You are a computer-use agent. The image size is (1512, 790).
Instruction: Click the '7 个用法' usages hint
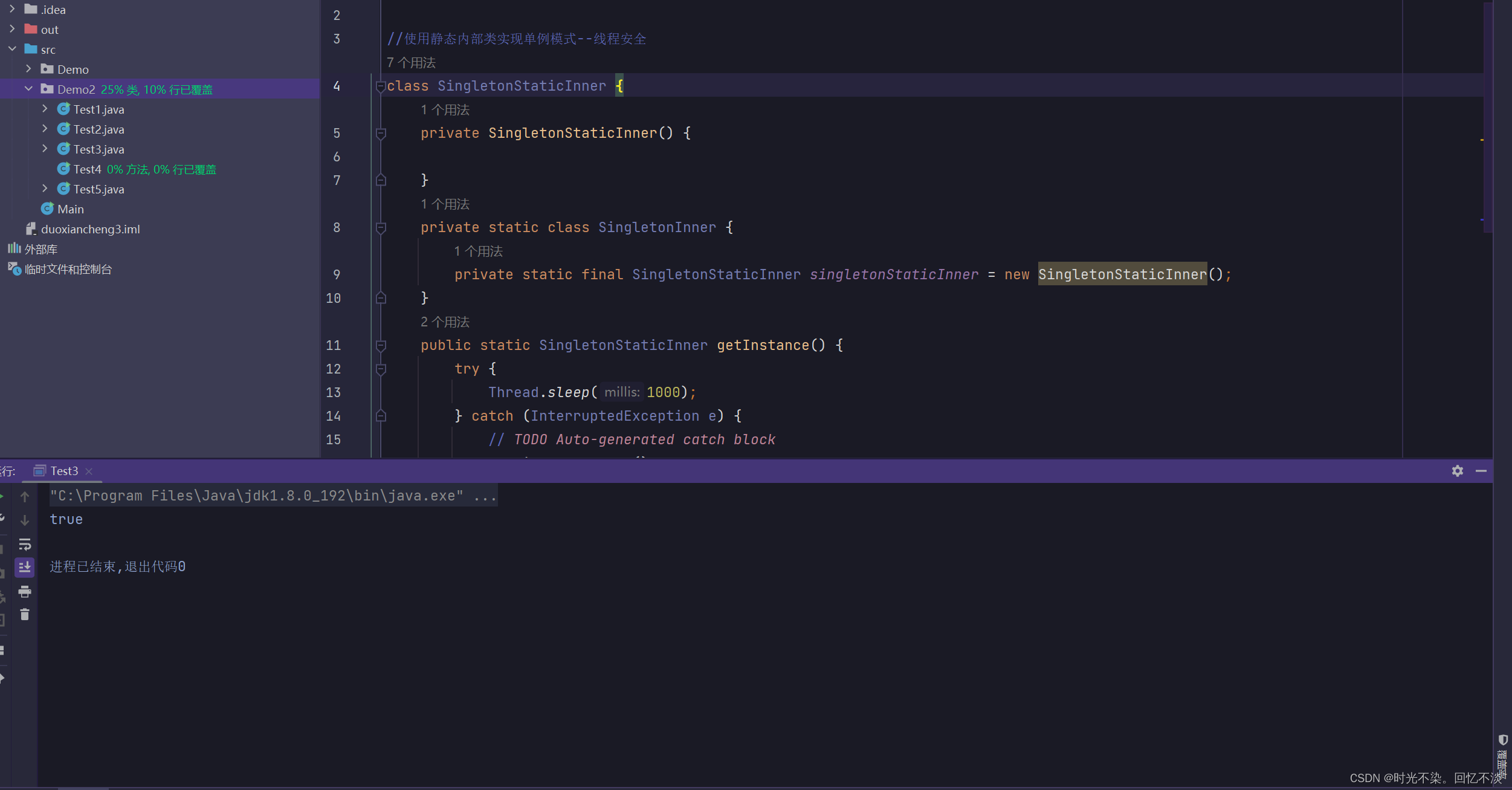coord(411,63)
